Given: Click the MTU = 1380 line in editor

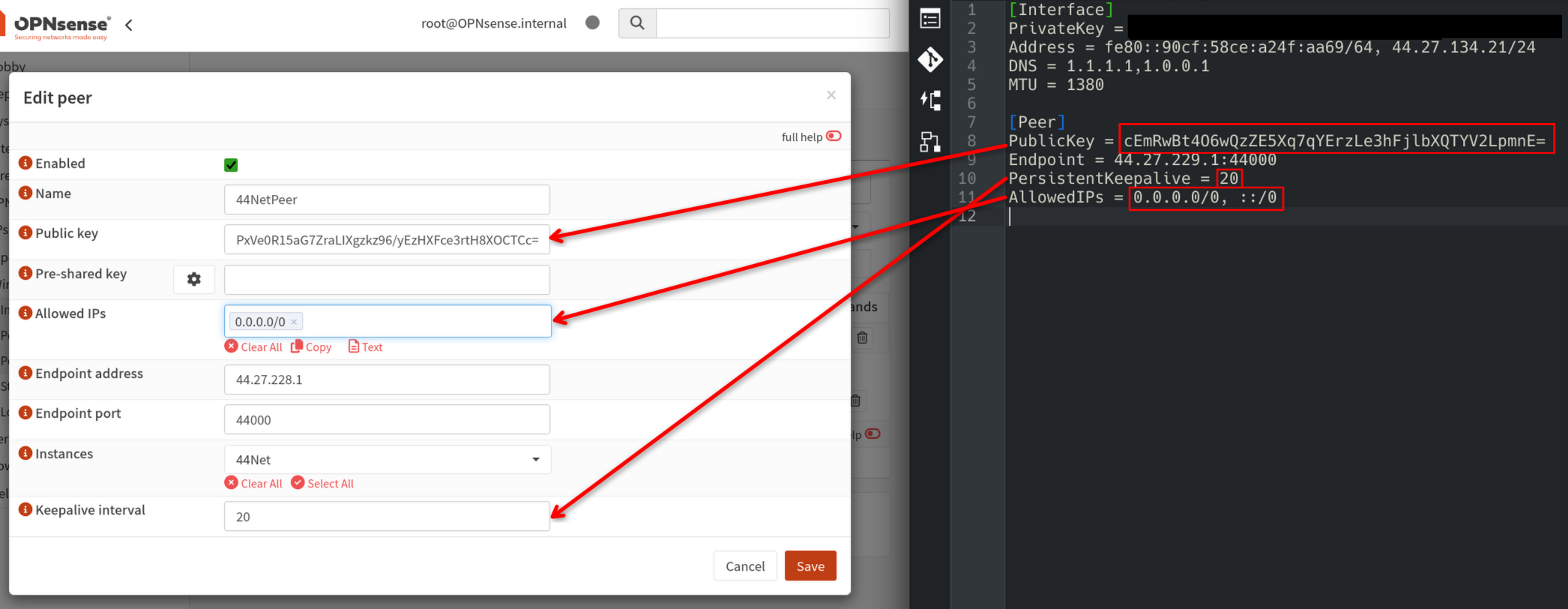Looking at the screenshot, I should (x=1056, y=85).
